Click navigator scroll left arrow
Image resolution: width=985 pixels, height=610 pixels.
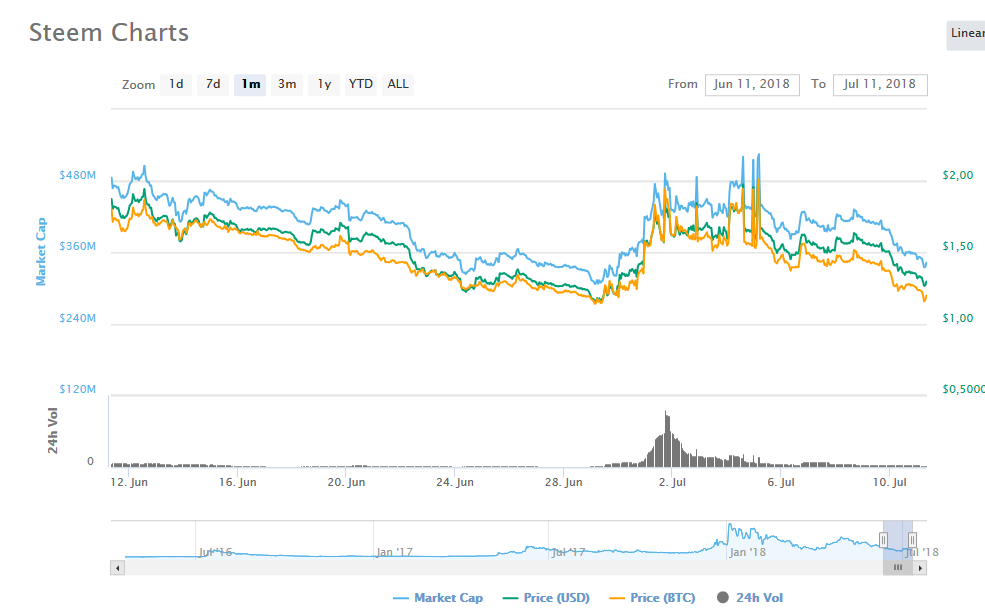(x=117, y=568)
